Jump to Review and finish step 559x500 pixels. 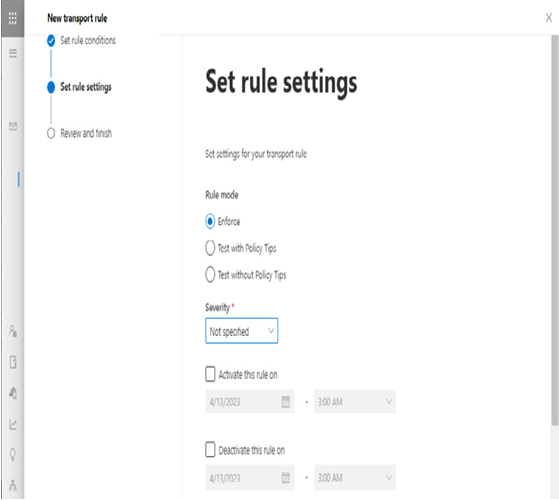click(86, 133)
